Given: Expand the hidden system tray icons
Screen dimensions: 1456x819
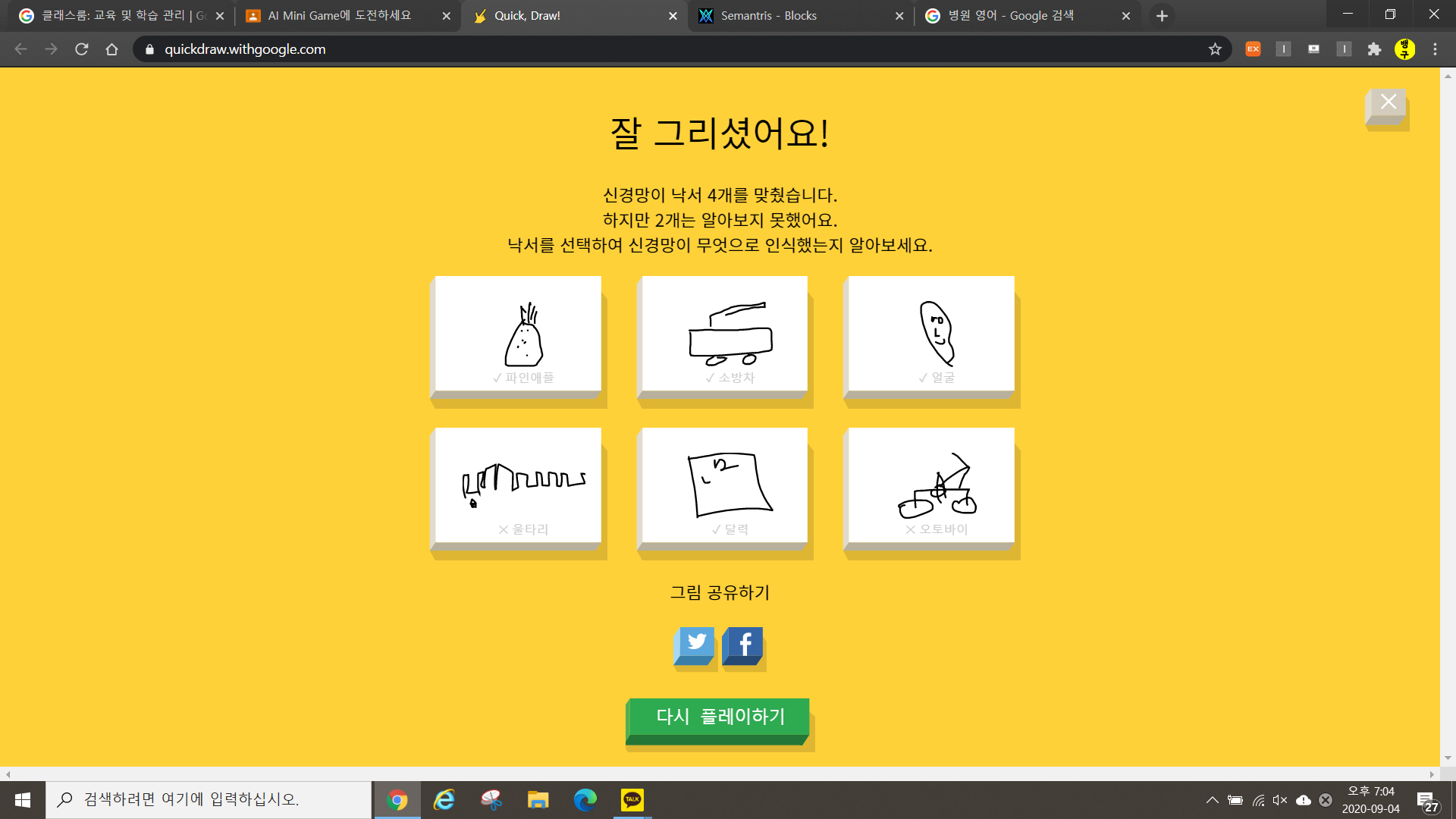Looking at the screenshot, I should pyautogui.click(x=1212, y=800).
